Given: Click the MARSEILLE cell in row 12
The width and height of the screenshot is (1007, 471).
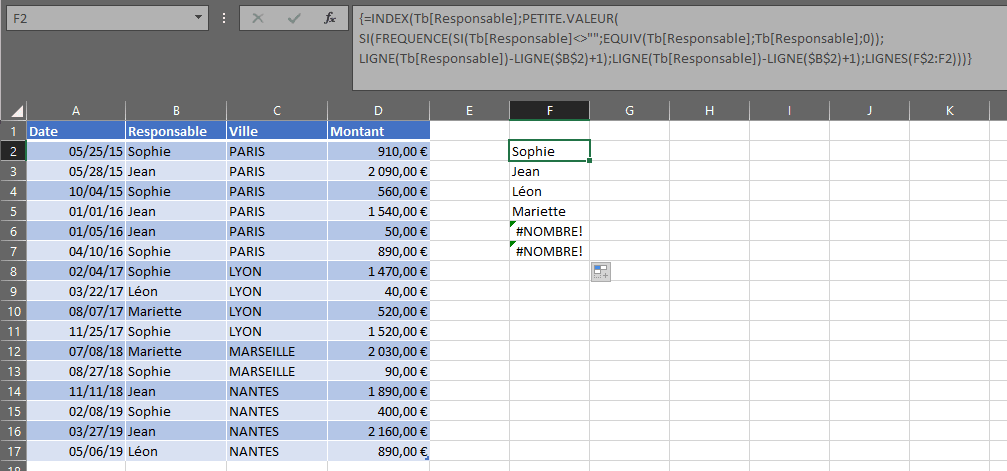Looking at the screenshot, I should pyautogui.click(x=277, y=351).
